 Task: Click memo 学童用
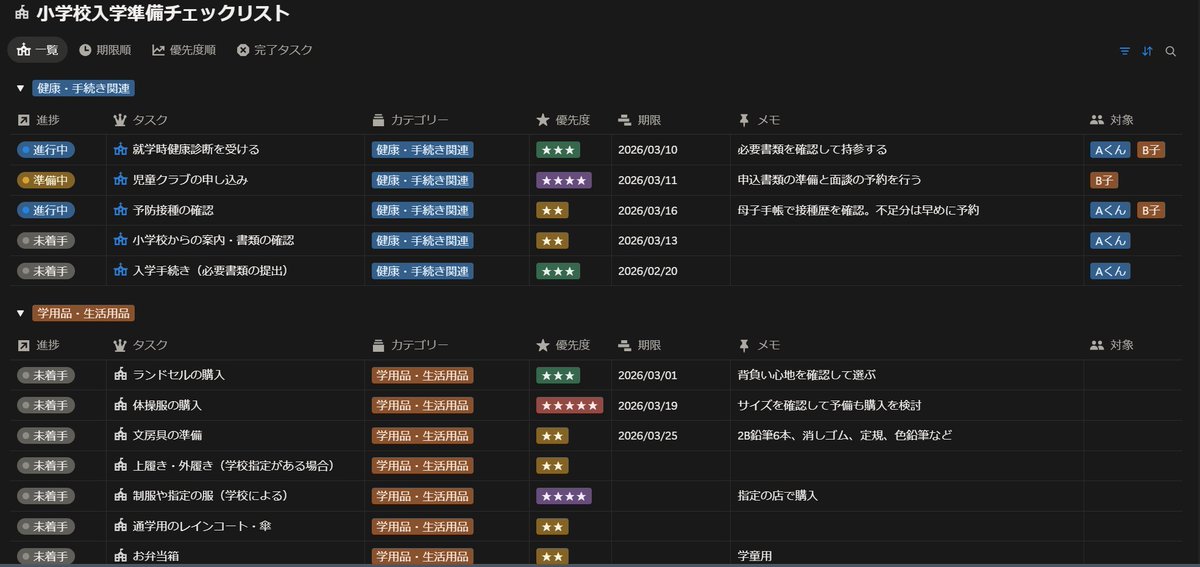point(755,556)
